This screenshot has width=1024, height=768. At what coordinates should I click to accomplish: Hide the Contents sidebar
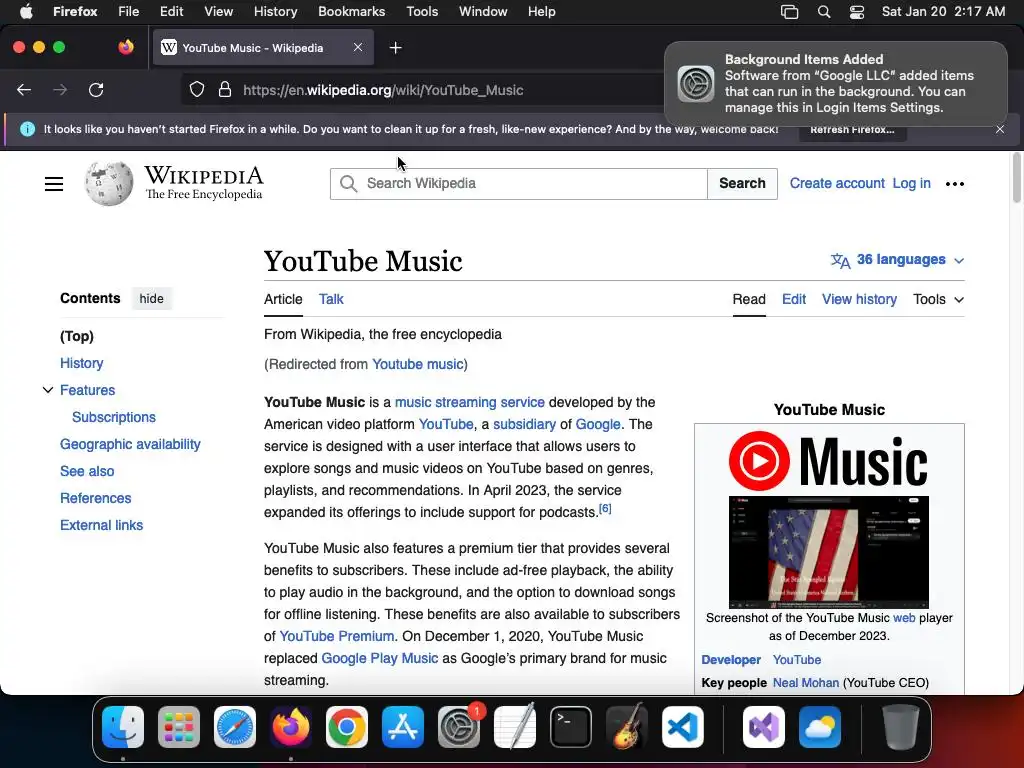[152, 298]
